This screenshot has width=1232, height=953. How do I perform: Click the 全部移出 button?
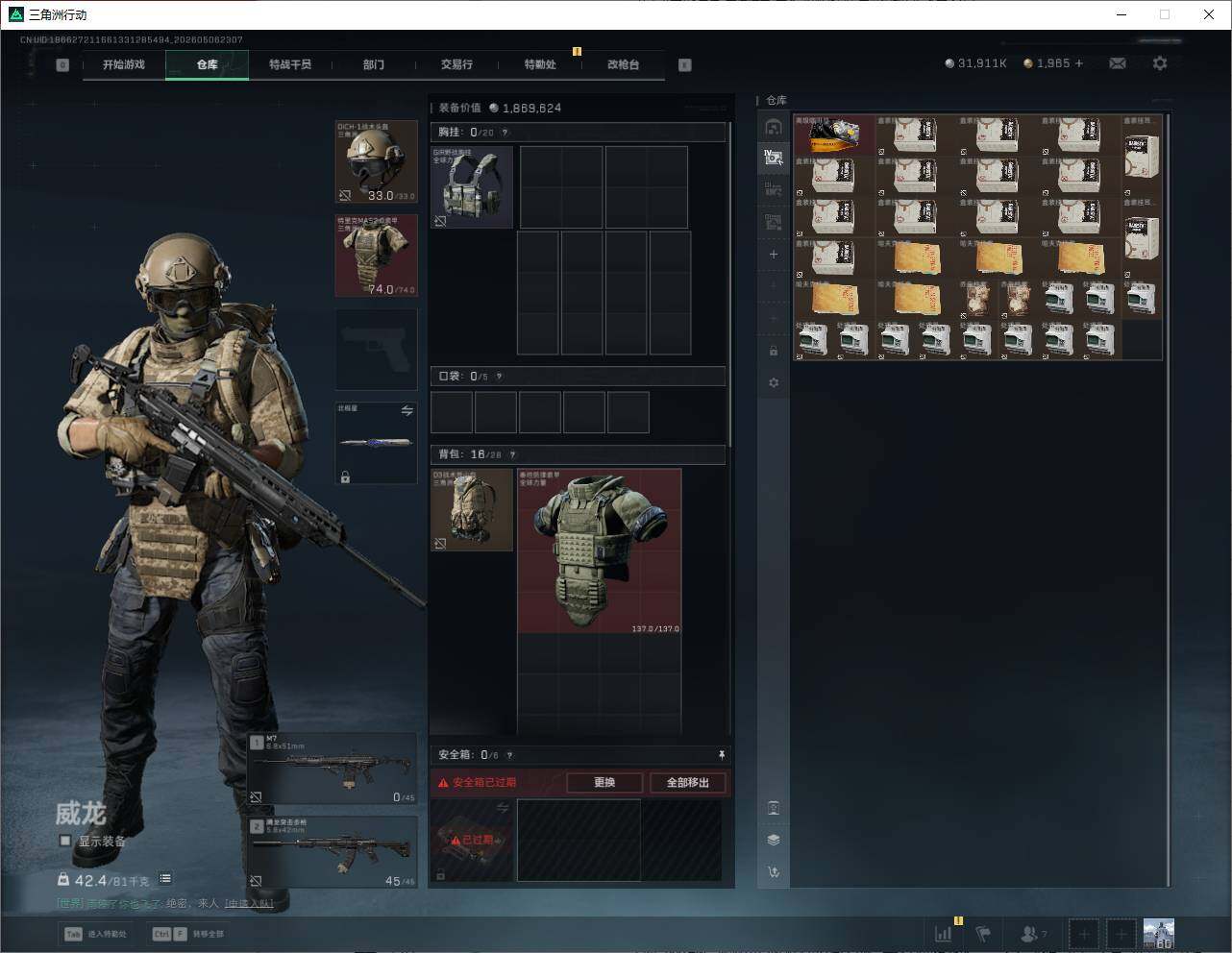pos(688,783)
